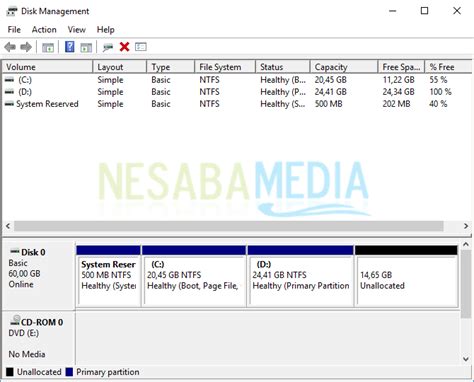This screenshot has width=474, height=382.
Task: Open the Action menu
Action: pos(44,30)
